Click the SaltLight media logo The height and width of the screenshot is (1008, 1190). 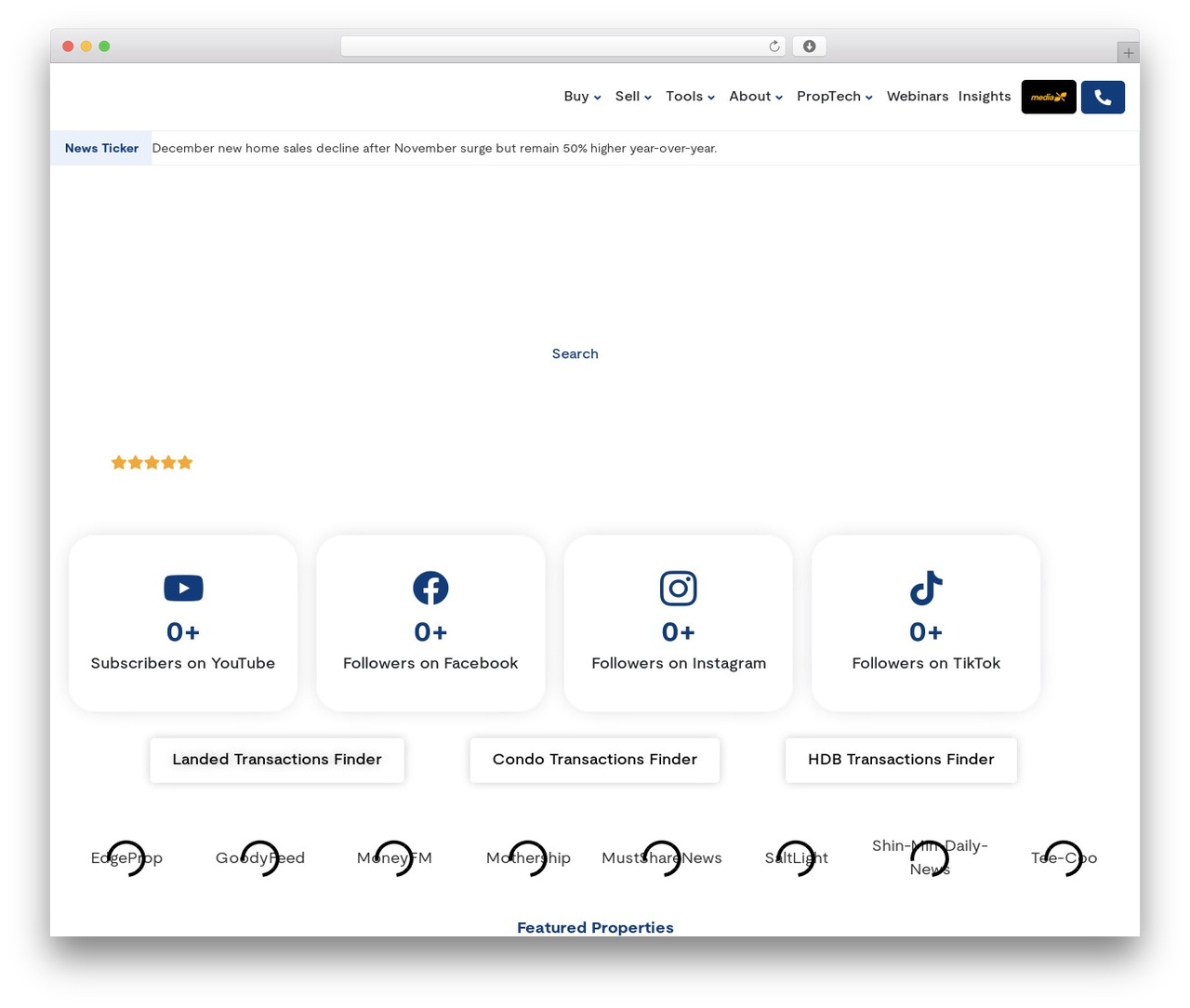click(x=796, y=858)
